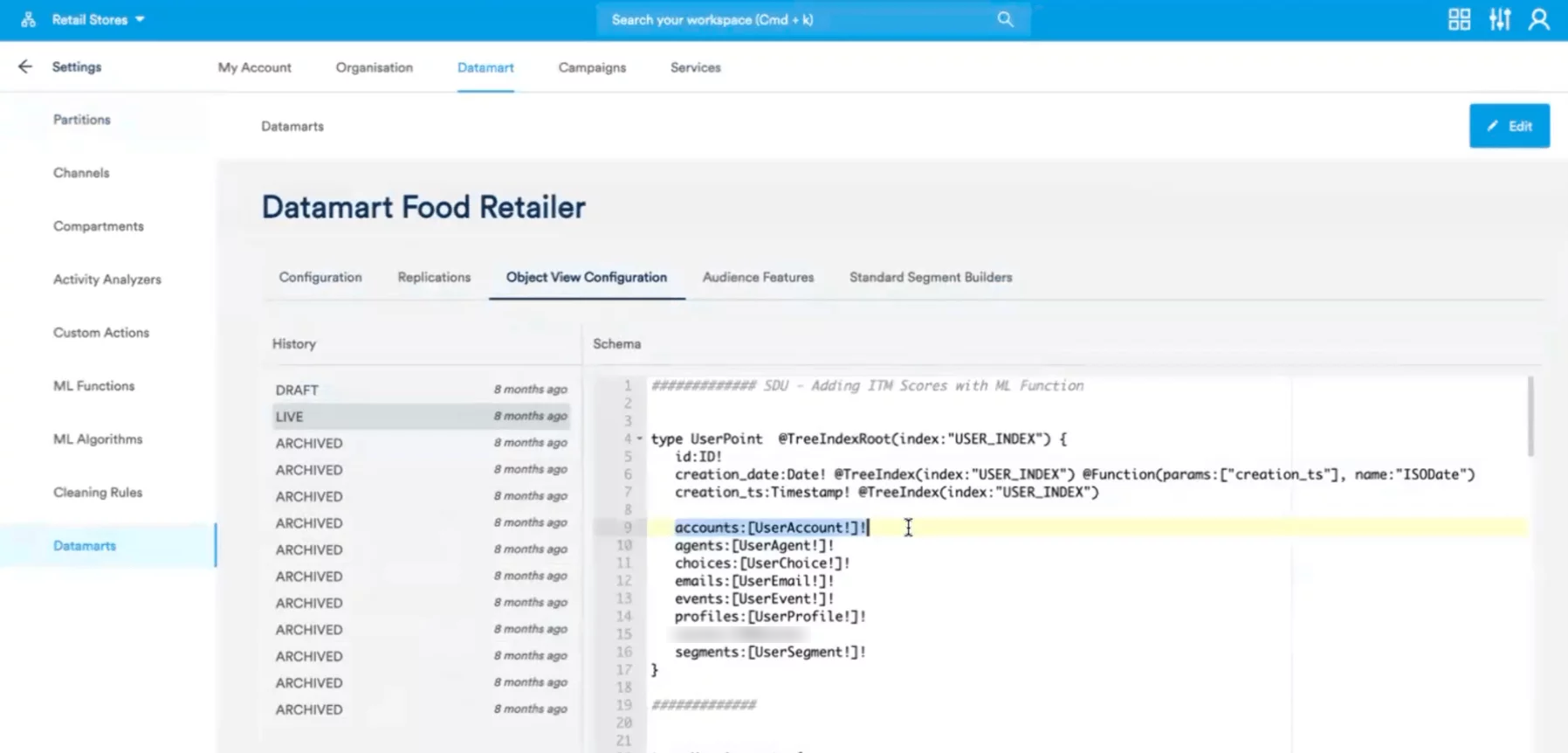Image resolution: width=1568 pixels, height=753 pixels.
Task: Click the History panel header
Action: point(294,344)
